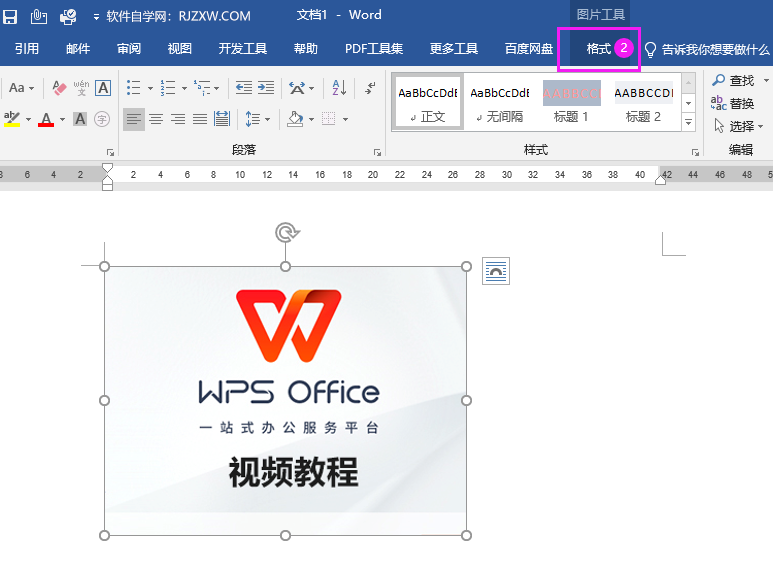Apply the yellow text highlight color
773x567 pixels.
12,119
